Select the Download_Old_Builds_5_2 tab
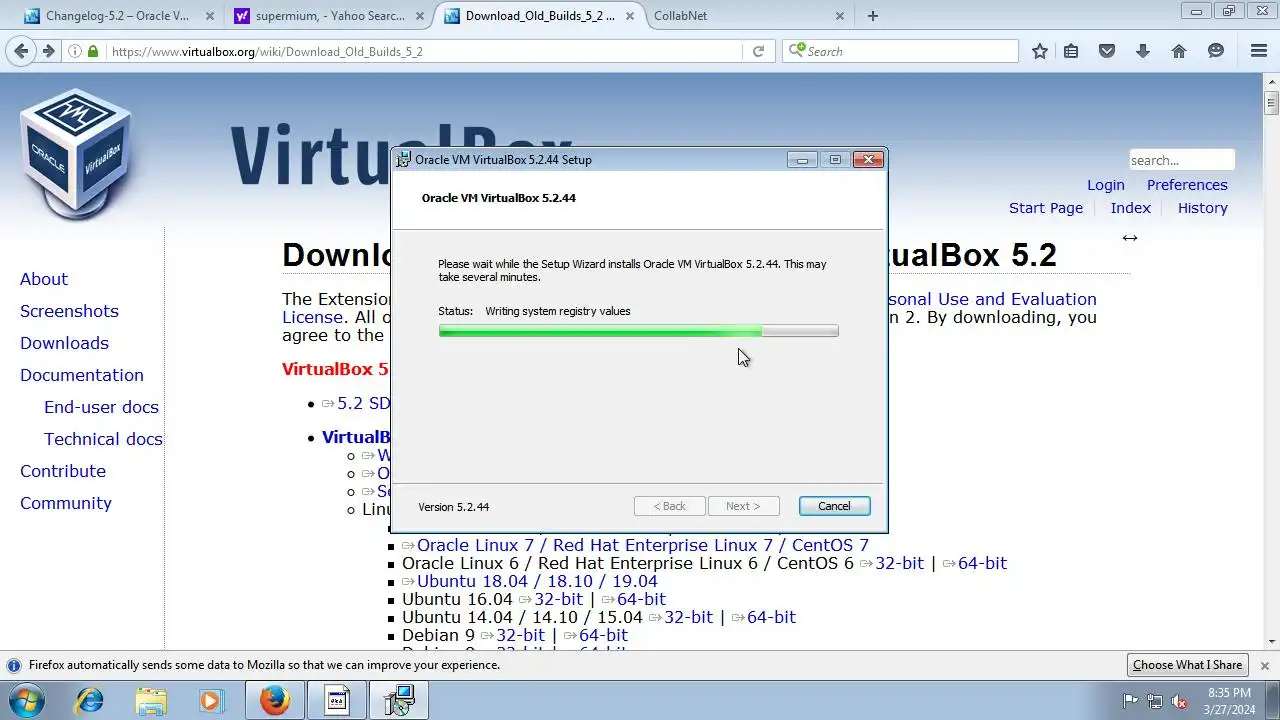 (x=538, y=16)
